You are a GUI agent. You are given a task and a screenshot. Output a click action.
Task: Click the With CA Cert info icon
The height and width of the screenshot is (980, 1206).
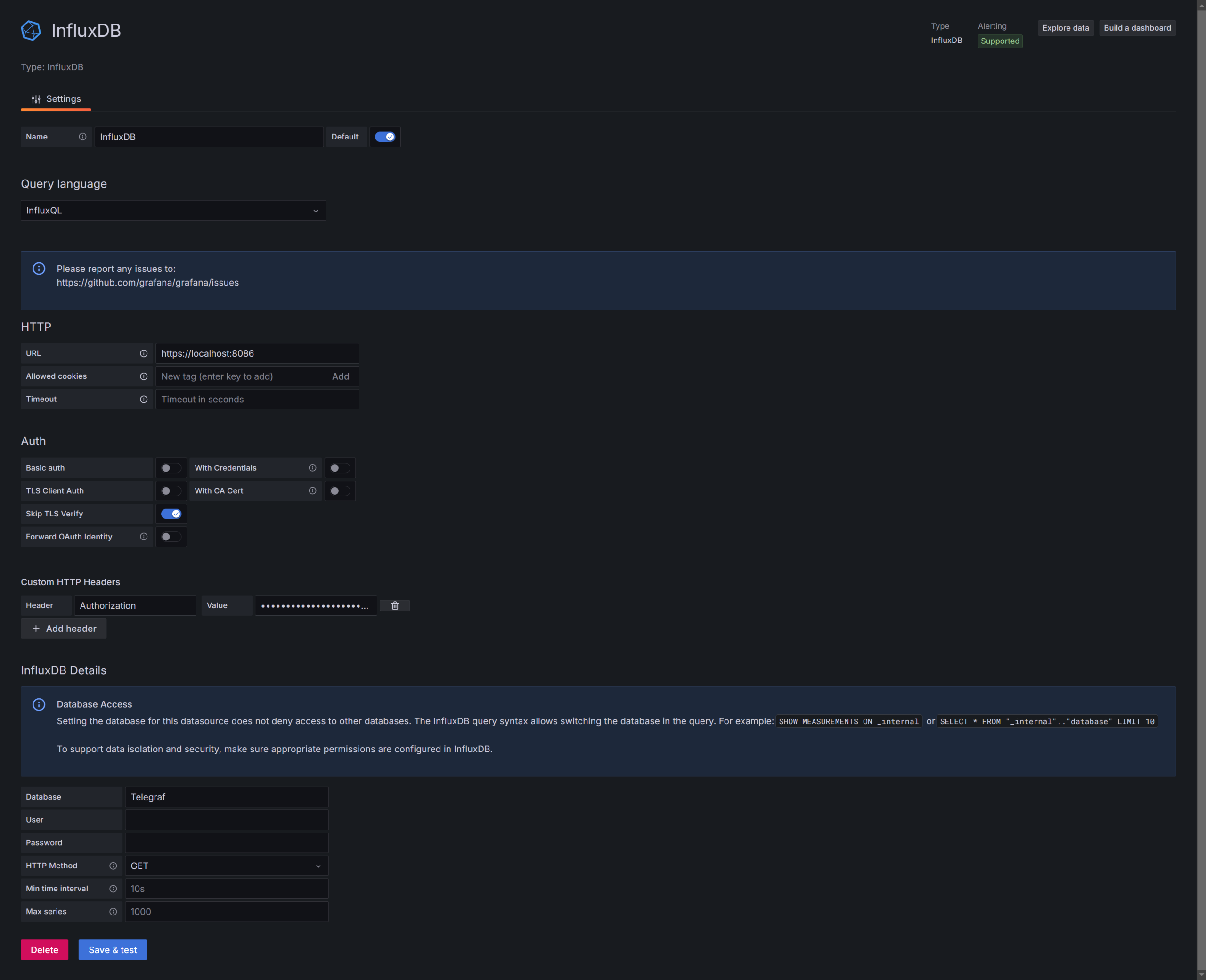pyautogui.click(x=313, y=490)
